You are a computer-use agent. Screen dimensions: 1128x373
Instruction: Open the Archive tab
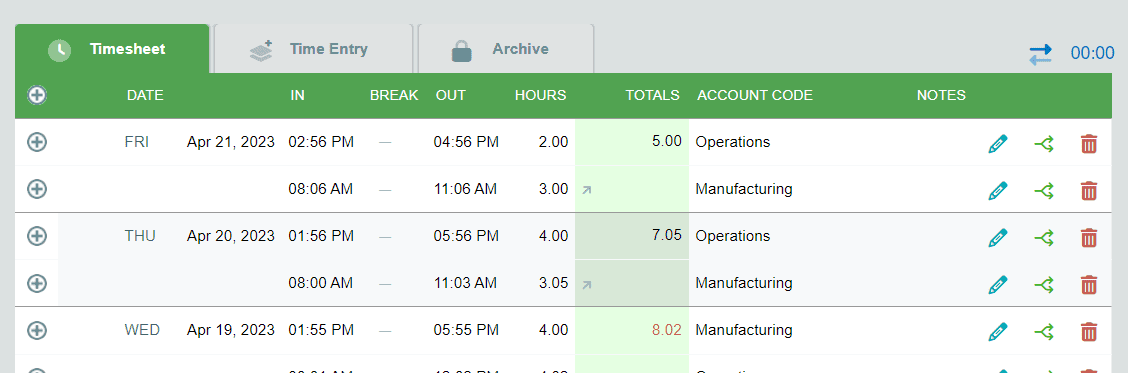point(506,49)
